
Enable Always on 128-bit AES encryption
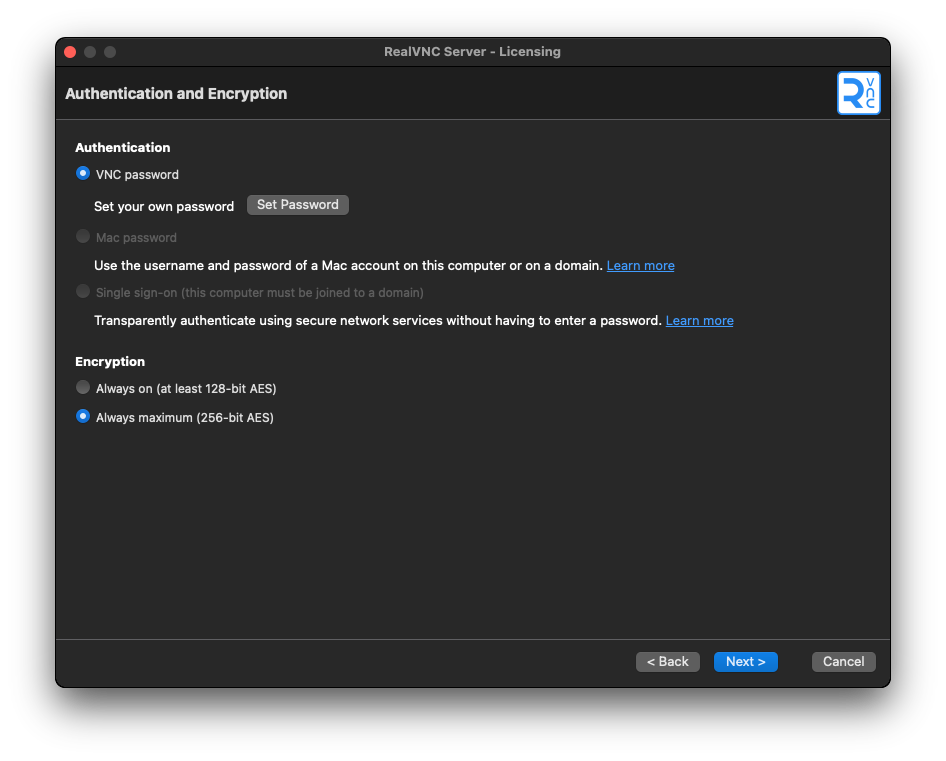(x=83, y=388)
